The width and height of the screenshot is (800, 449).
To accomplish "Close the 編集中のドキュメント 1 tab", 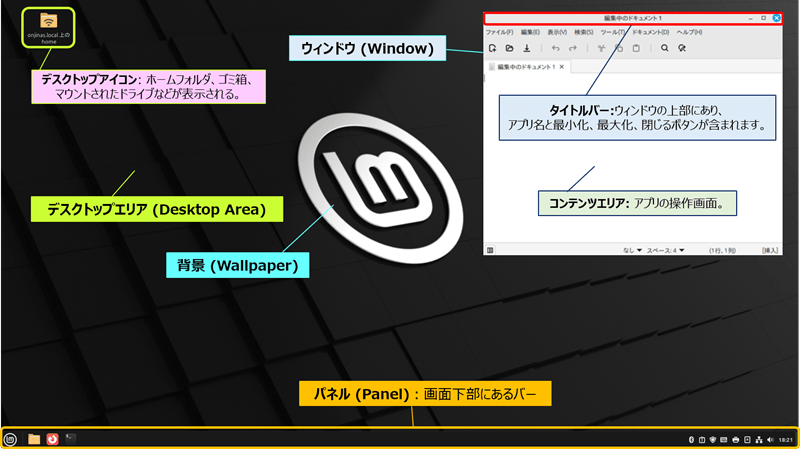I will coord(562,67).
